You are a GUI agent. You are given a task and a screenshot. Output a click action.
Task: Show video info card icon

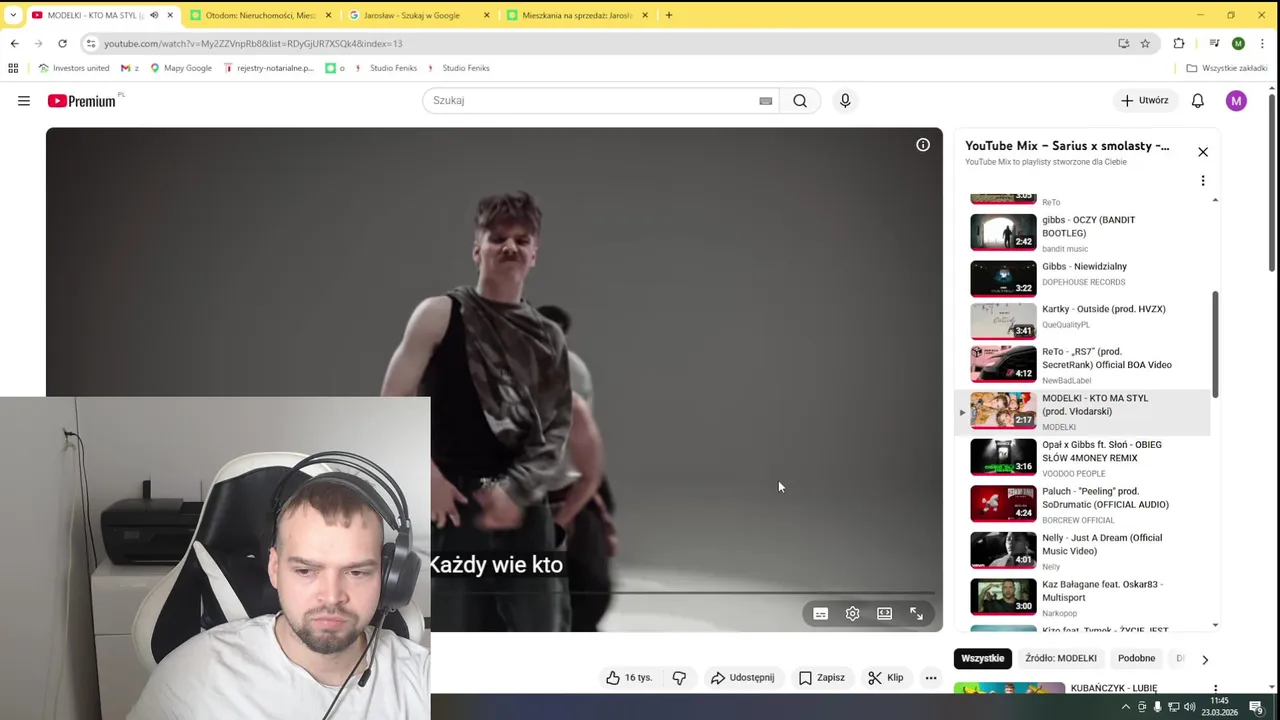point(923,145)
